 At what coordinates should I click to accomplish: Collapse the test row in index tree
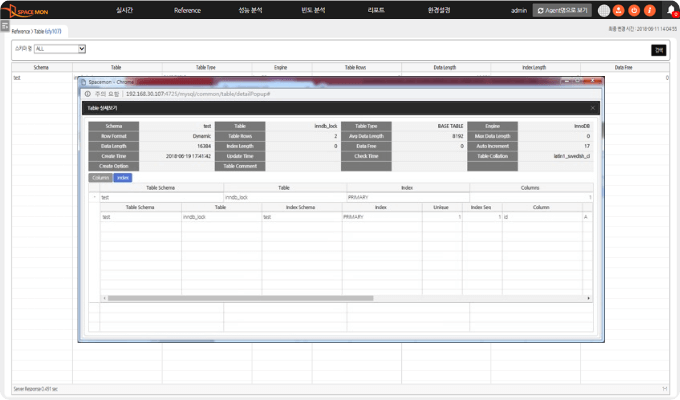[x=94, y=197]
